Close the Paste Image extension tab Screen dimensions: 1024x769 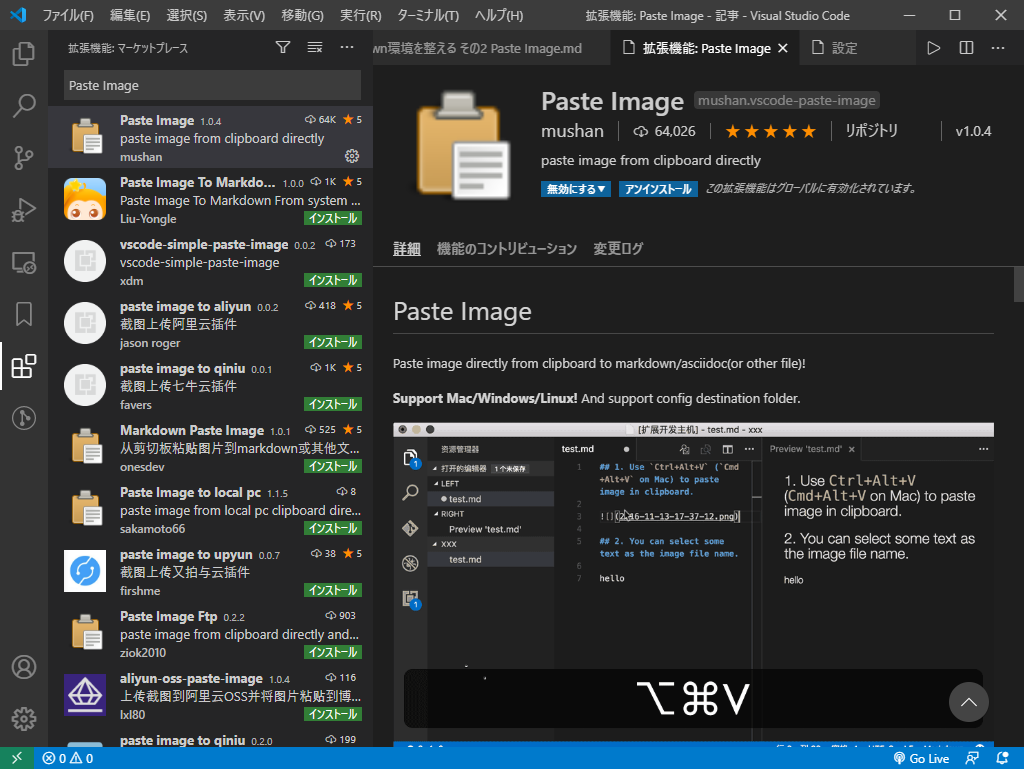[x=783, y=48]
